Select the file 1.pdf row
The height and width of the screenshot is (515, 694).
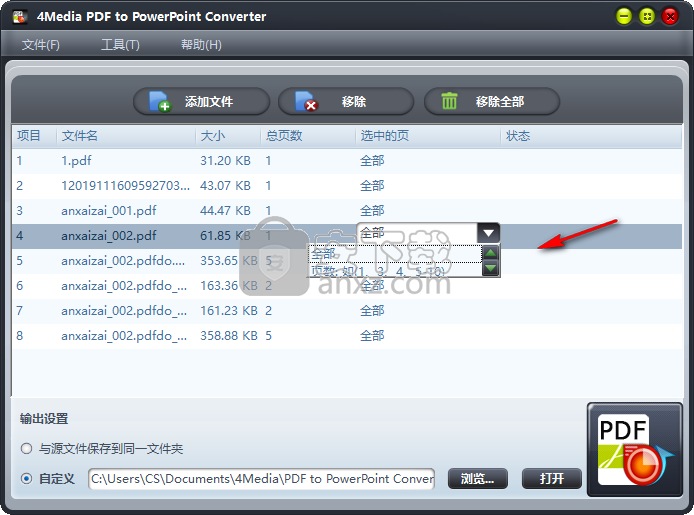(x=347, y=161)
